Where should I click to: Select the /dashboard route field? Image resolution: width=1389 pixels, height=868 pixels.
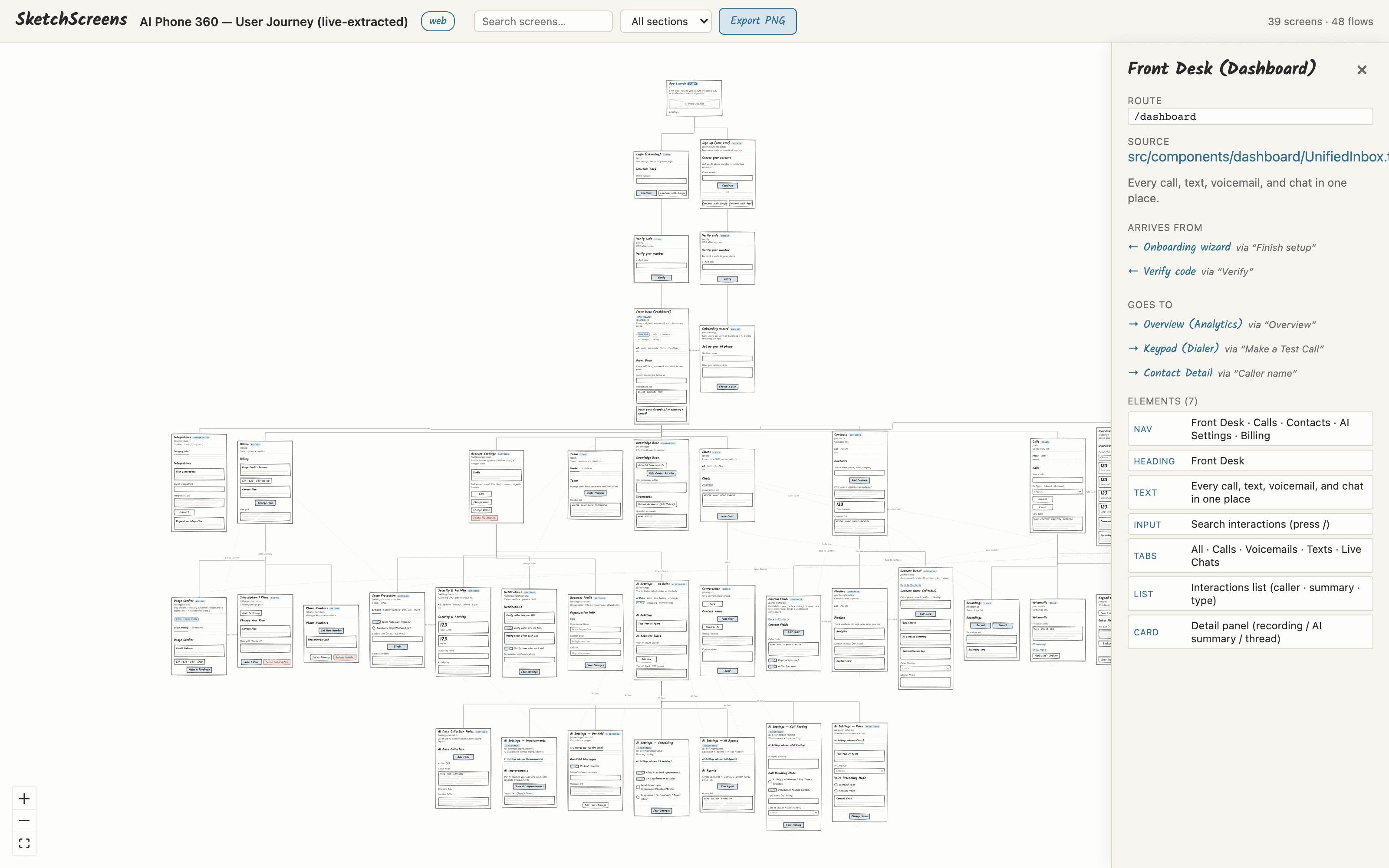[1250, 117]
